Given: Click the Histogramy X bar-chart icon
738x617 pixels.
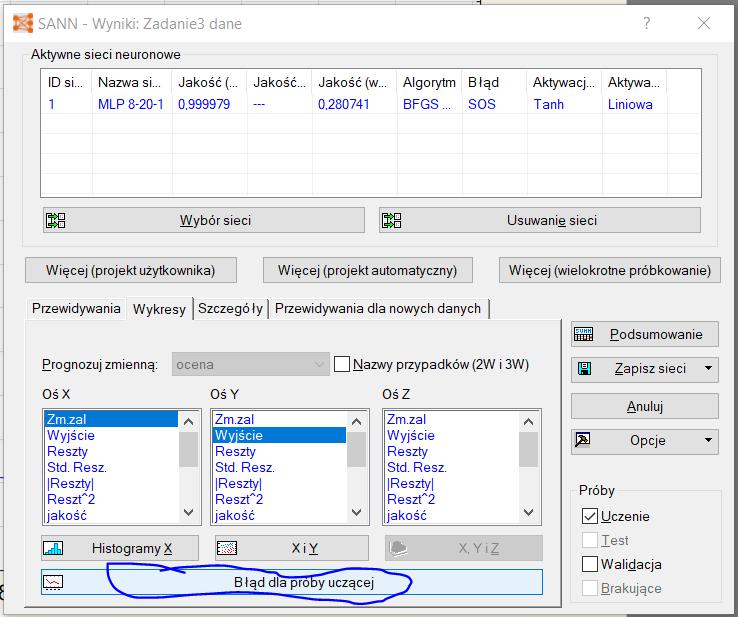Looking at the screenshot, I should point(53,548).
